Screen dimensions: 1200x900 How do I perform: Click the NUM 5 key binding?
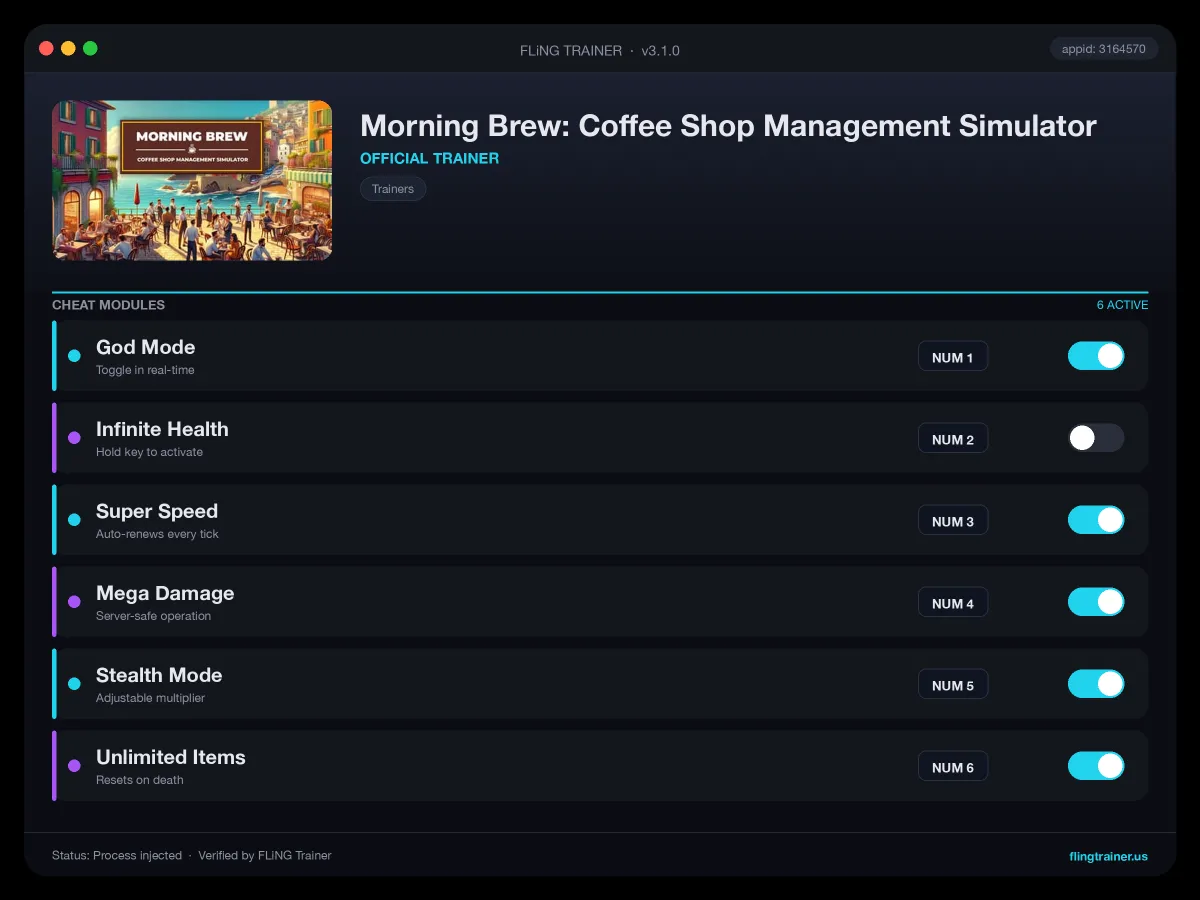click(953, 685)
